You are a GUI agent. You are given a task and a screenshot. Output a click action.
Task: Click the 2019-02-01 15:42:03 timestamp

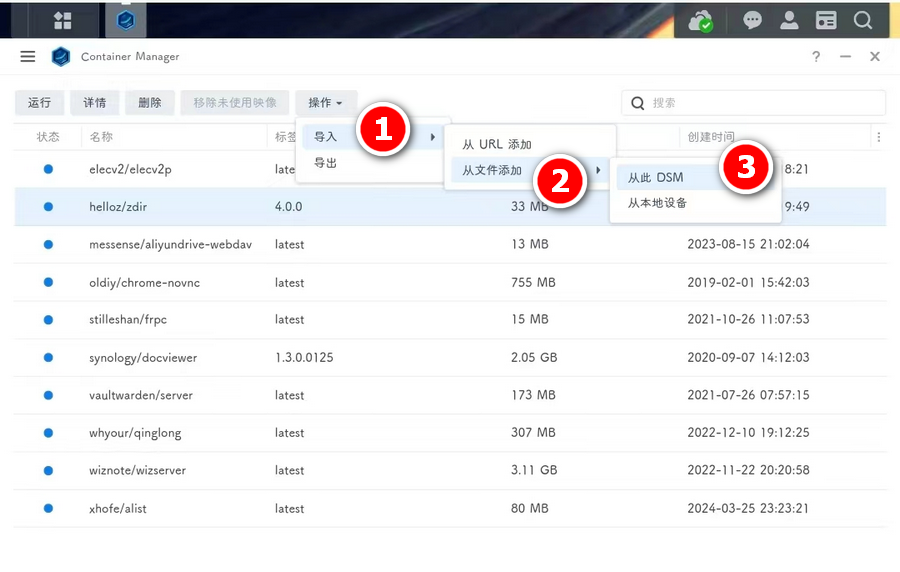pos(748,282)
